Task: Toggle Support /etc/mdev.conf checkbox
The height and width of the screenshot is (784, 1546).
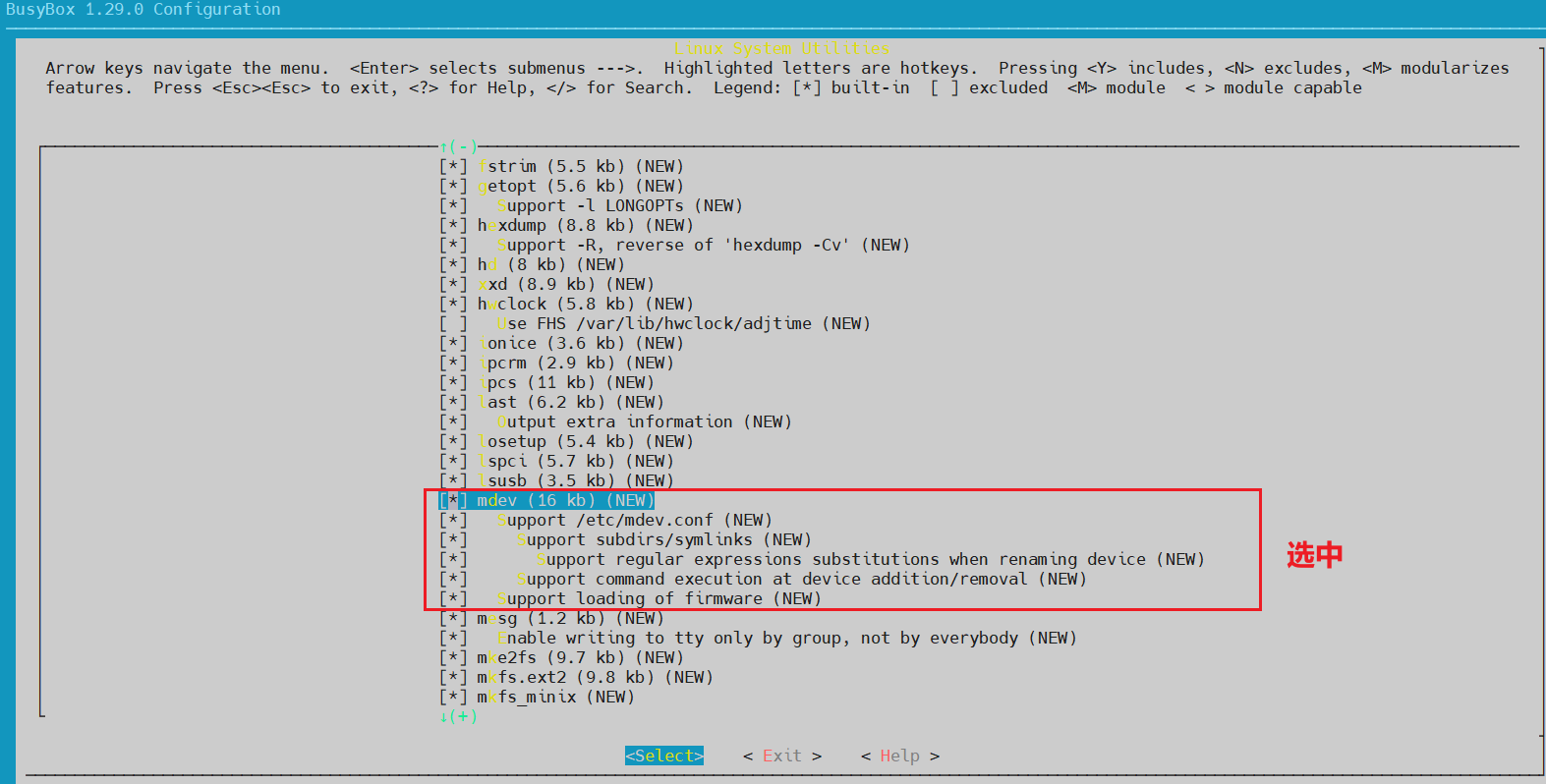Action: 453,520
